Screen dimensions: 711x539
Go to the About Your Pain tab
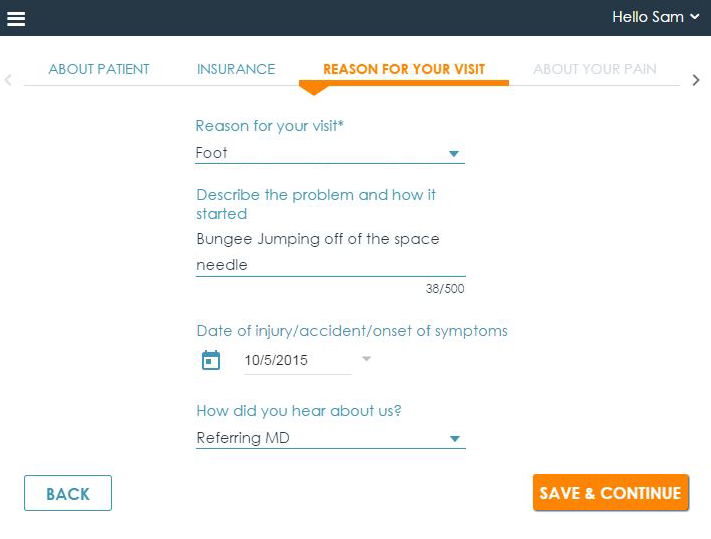click(595, 69)
